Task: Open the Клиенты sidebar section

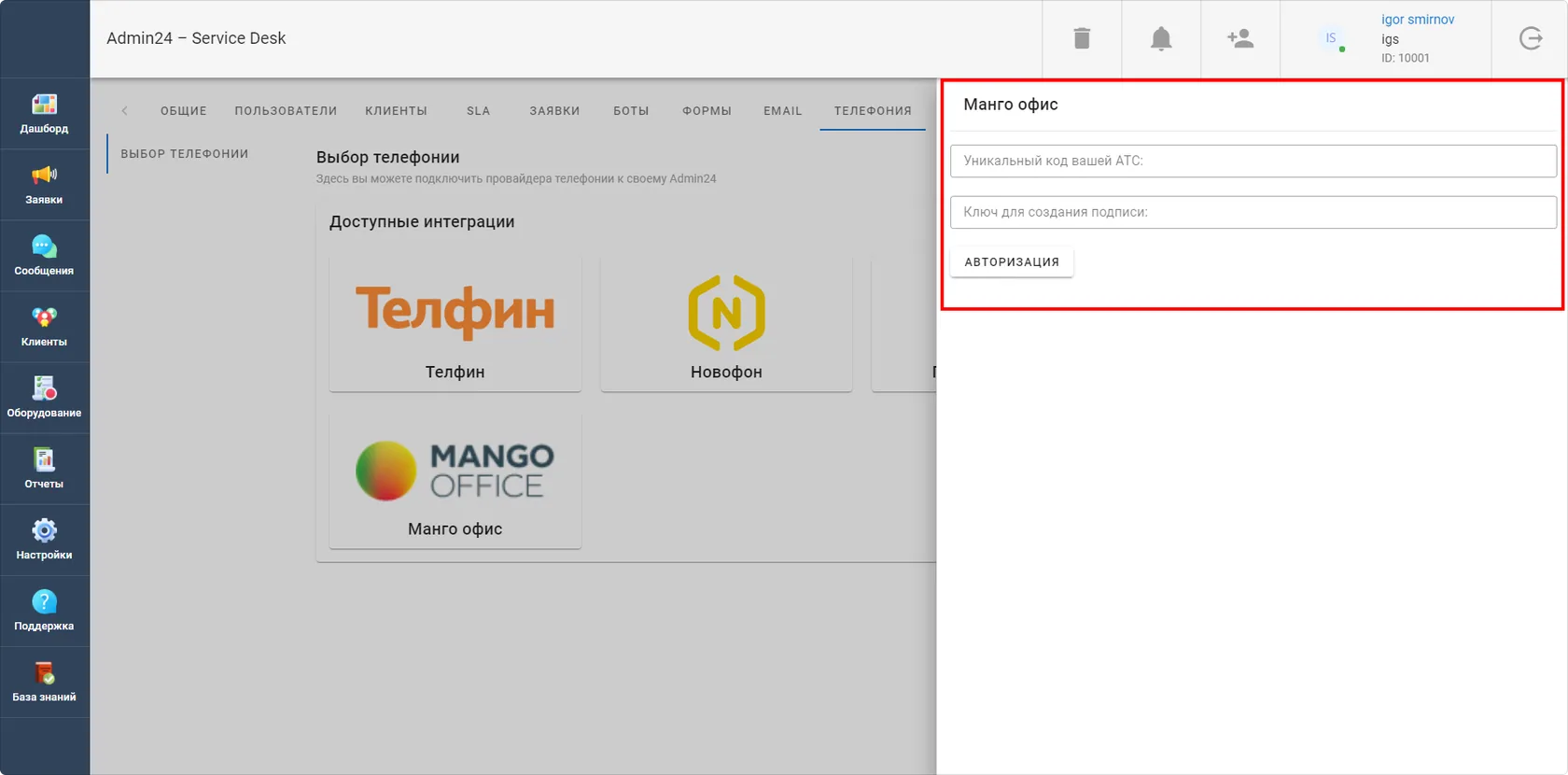Action: click(44, 327)
